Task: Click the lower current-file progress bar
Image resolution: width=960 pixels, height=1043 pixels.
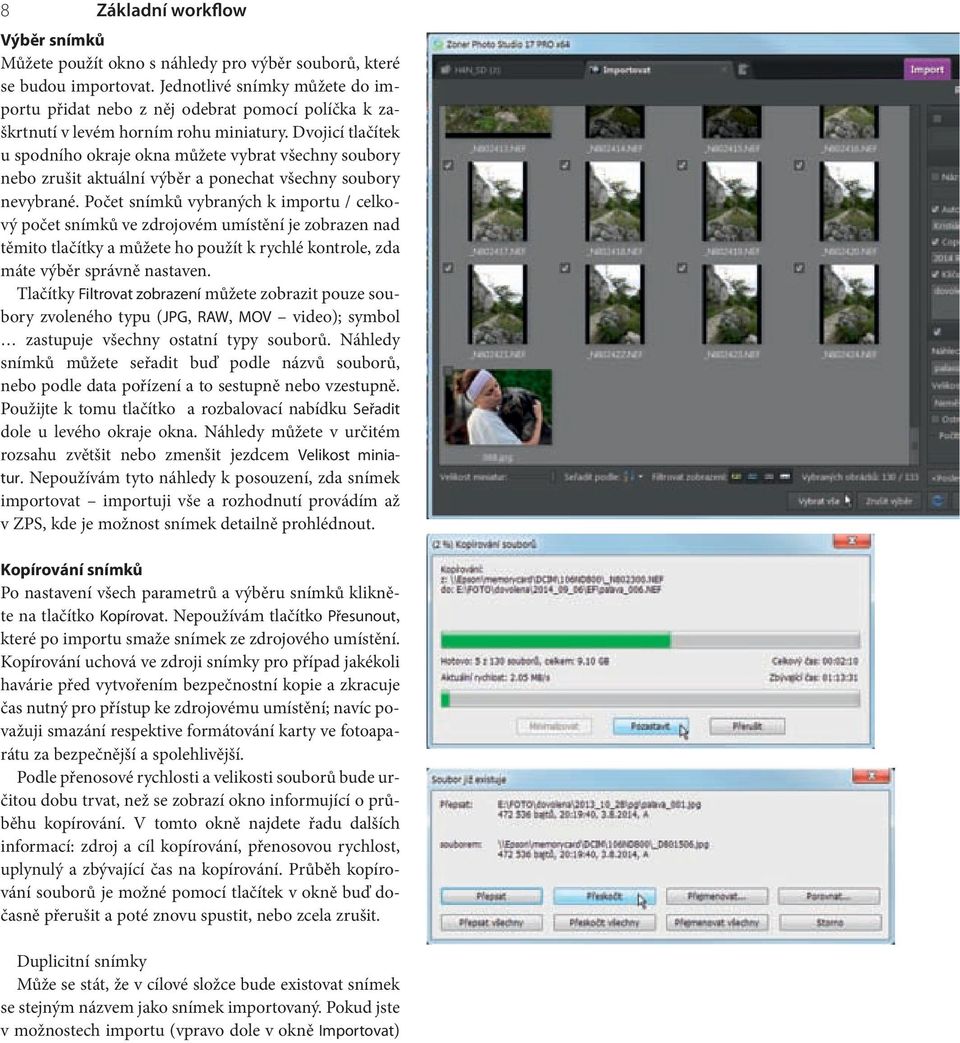Action: (x=650, y=699)
